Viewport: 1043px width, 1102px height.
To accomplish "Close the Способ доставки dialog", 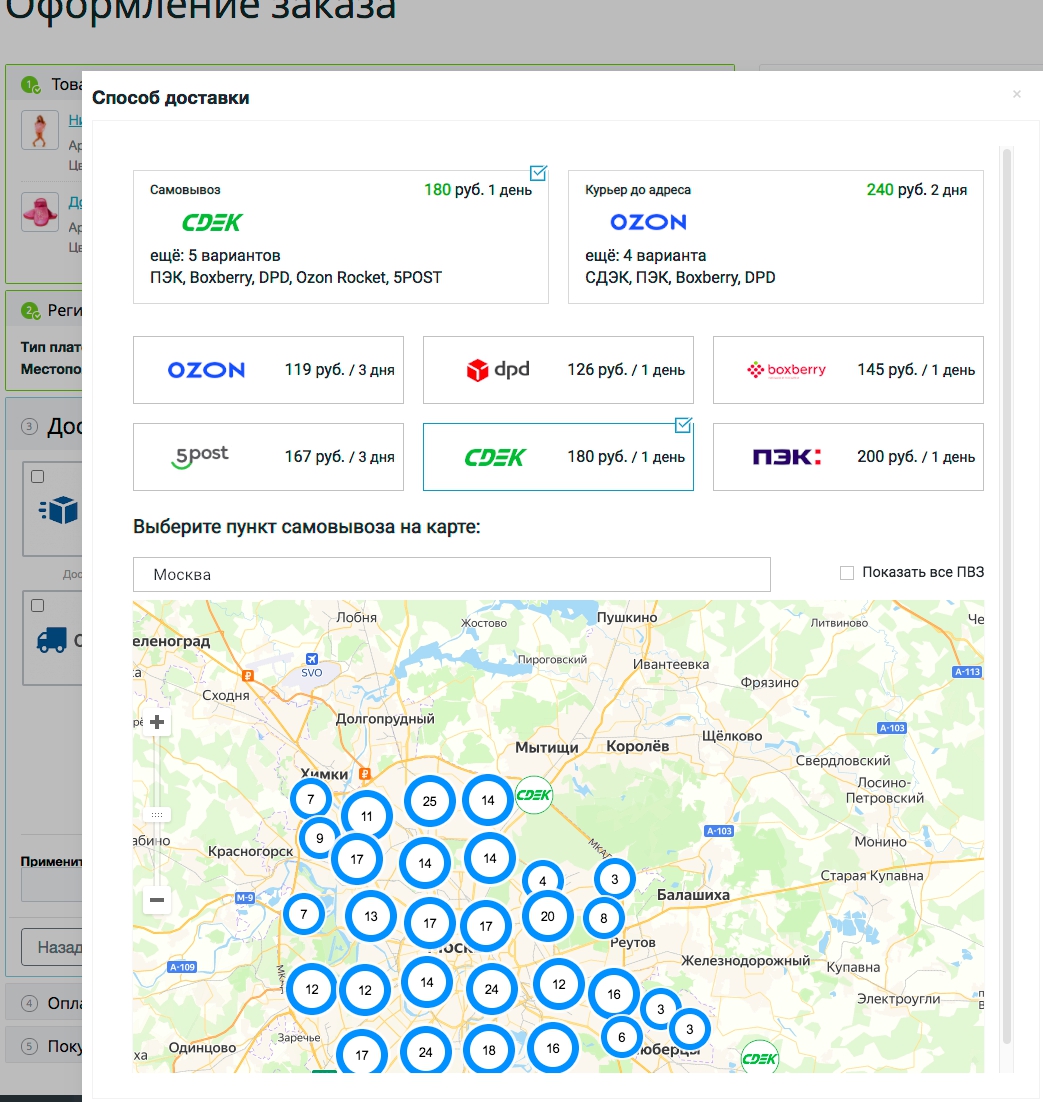I will (x=1016, y=94).
